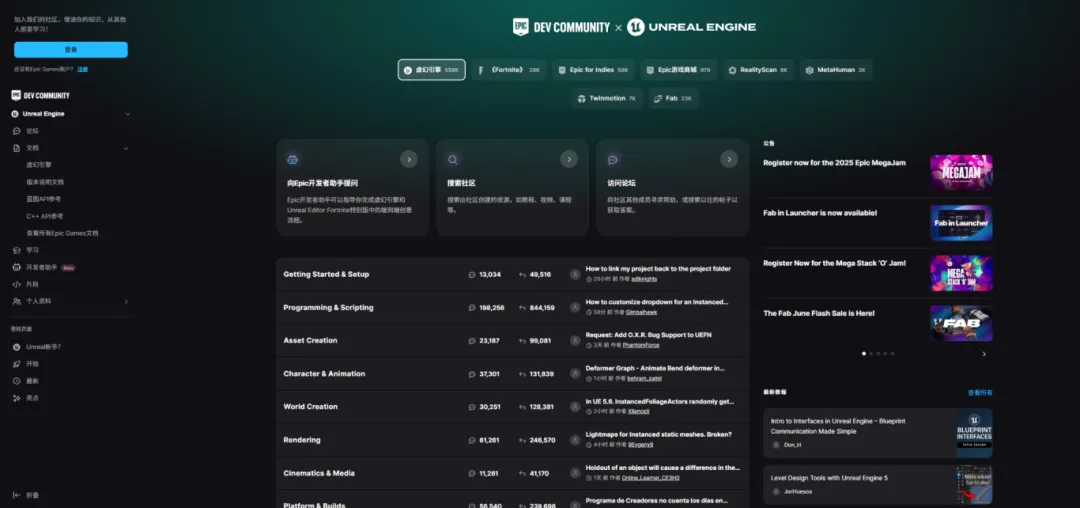This screenshot has height=508, width=1080.
Task: Click chat bubble icon on 访问论坛 card
Action: coord(612,160)
